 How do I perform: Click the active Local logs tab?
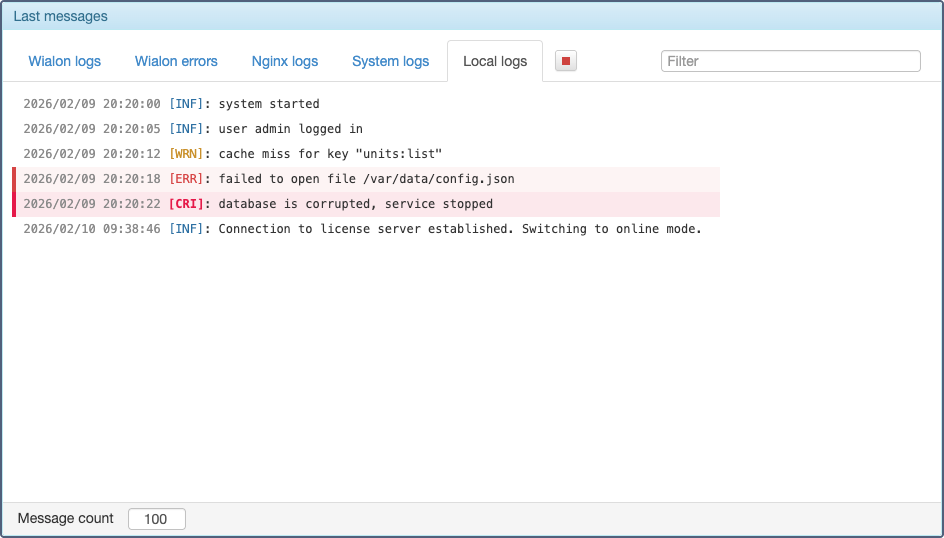(x=495, y=61)
